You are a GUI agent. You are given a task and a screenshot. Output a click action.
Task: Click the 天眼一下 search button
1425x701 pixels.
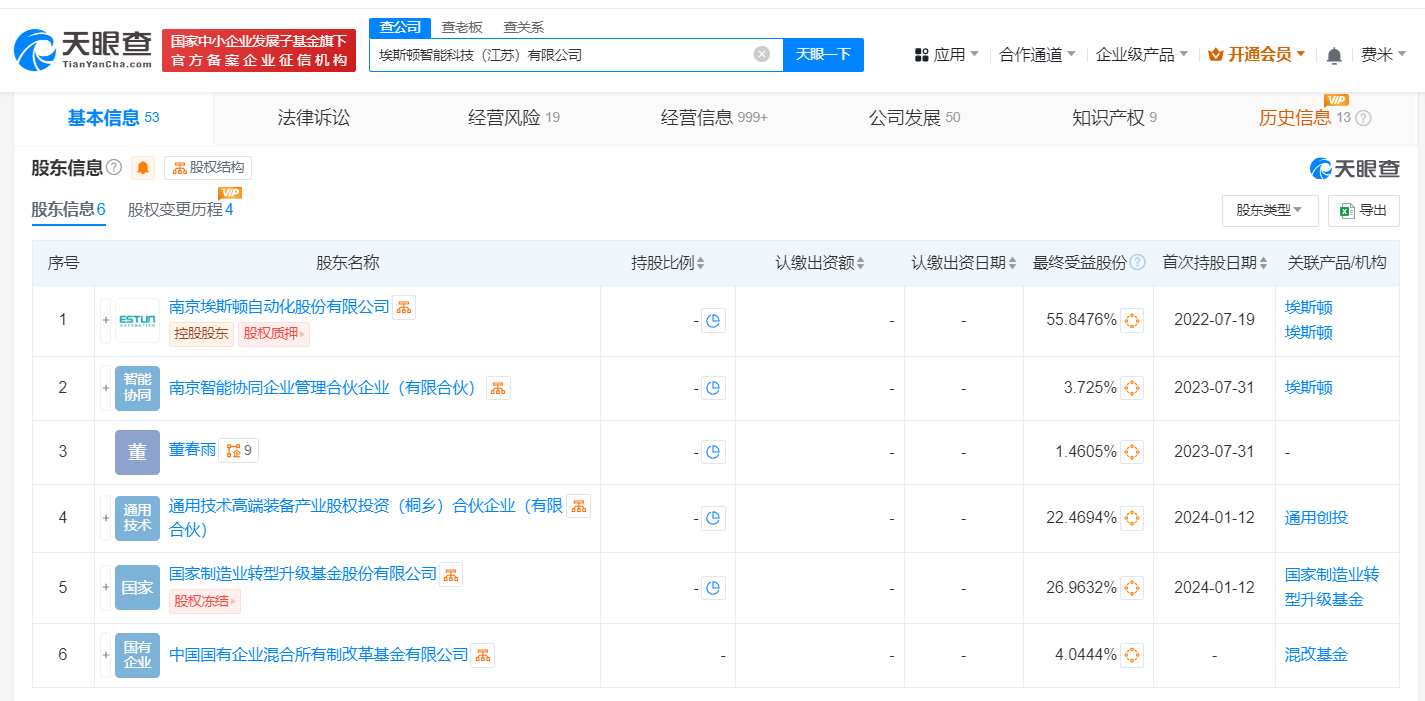[823, 55]
